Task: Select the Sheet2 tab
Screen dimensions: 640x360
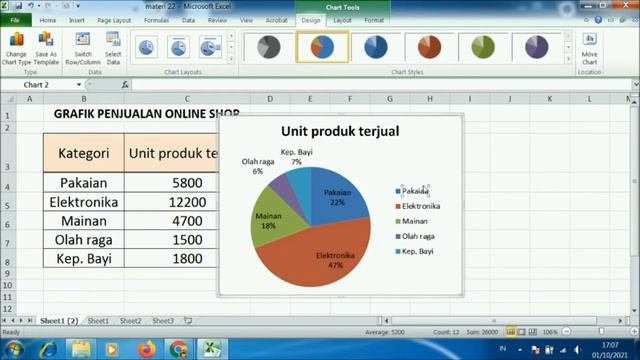Action: pos(131,321)
